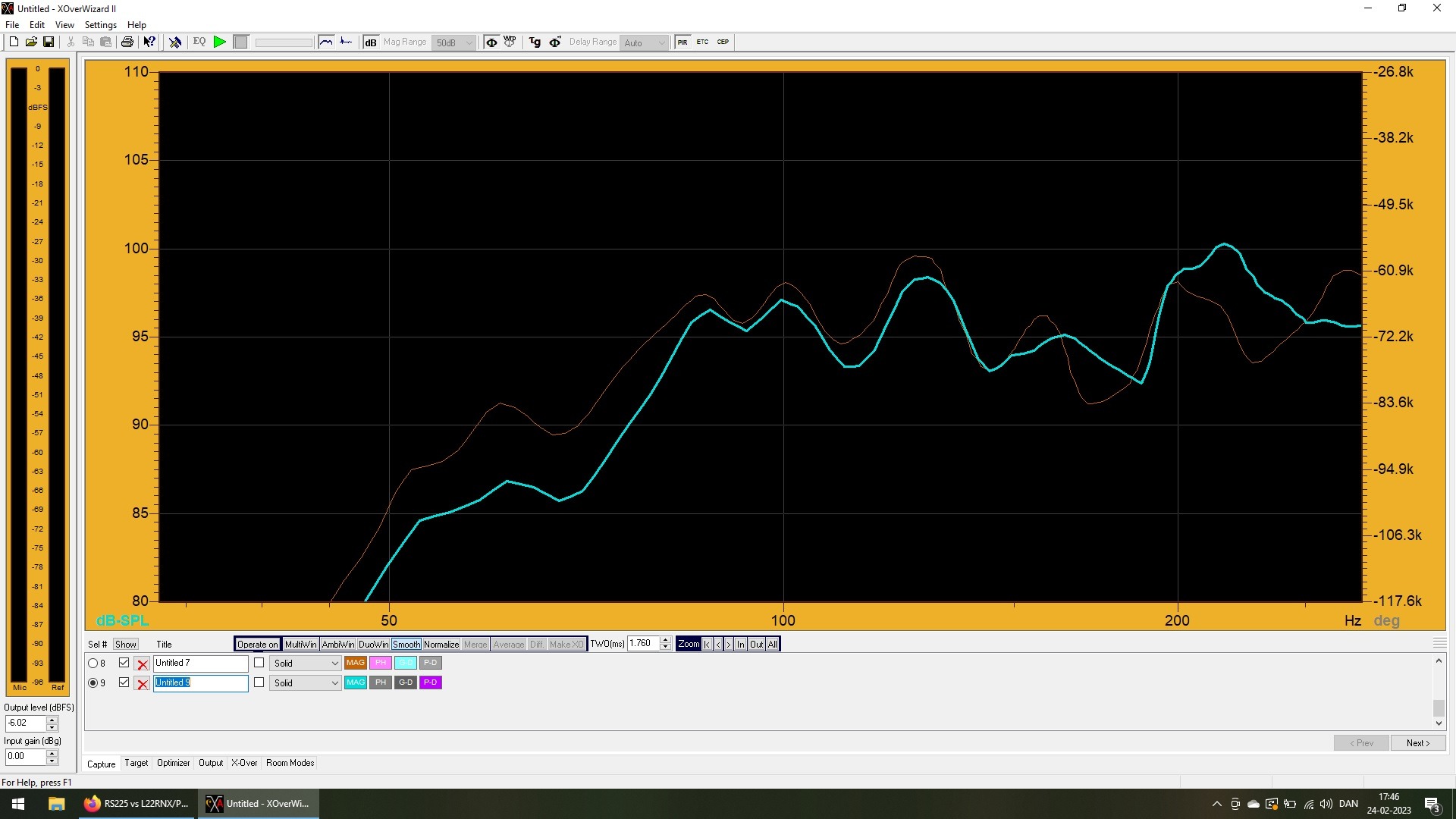The width and height of the screenshot is (1456, 819).
Task: Open the View menu
Action: tap(64, 25)
